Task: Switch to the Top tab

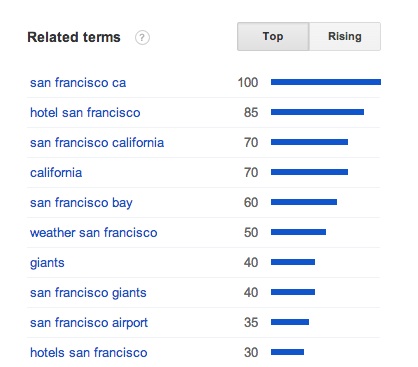Action: pyautogui.click(x=273, y=36)
